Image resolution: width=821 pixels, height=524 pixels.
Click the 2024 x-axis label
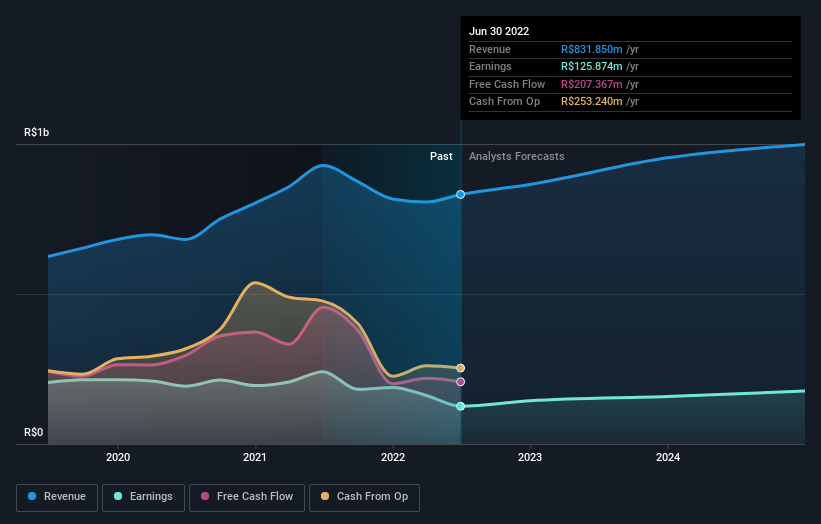(668, 457)
